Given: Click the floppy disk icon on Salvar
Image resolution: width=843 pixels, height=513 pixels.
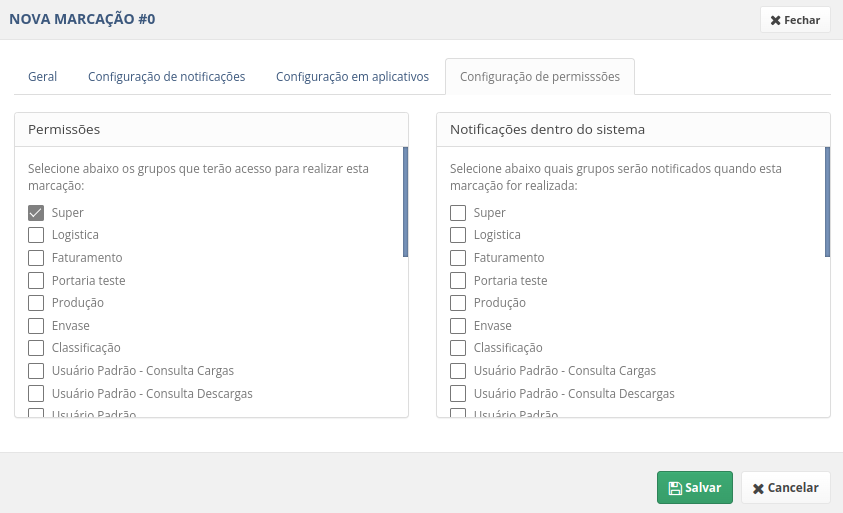Looking at the screenshot, I should tap(675, 488).
